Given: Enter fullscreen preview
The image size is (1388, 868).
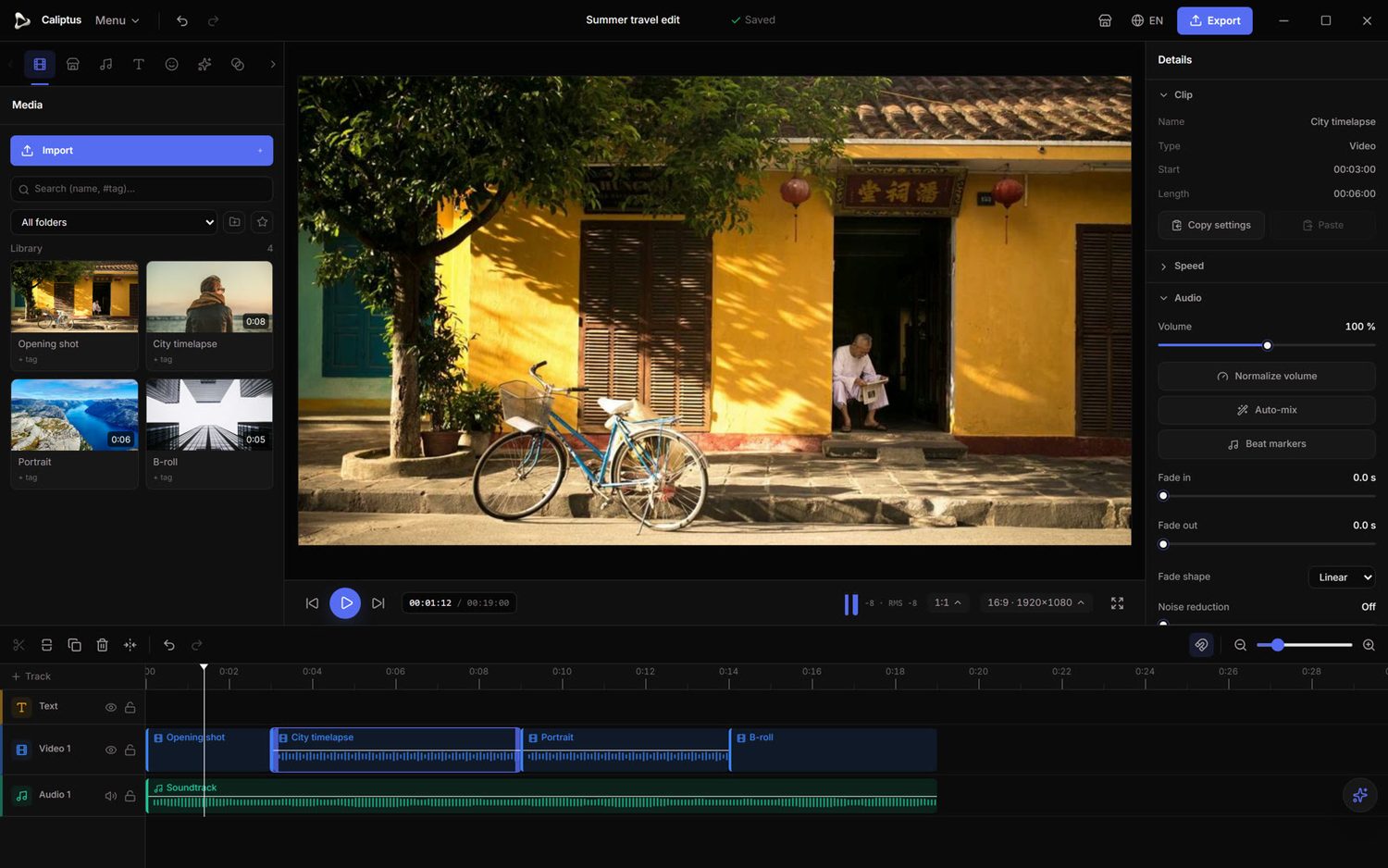Looking at the screenshot, I should [x=1118, y=602].
